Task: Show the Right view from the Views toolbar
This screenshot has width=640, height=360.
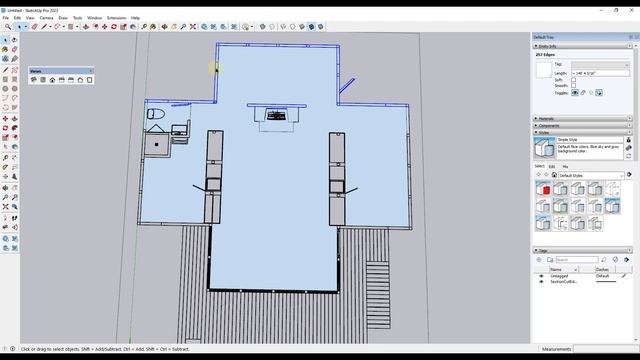Action: (x=62, y=80)
